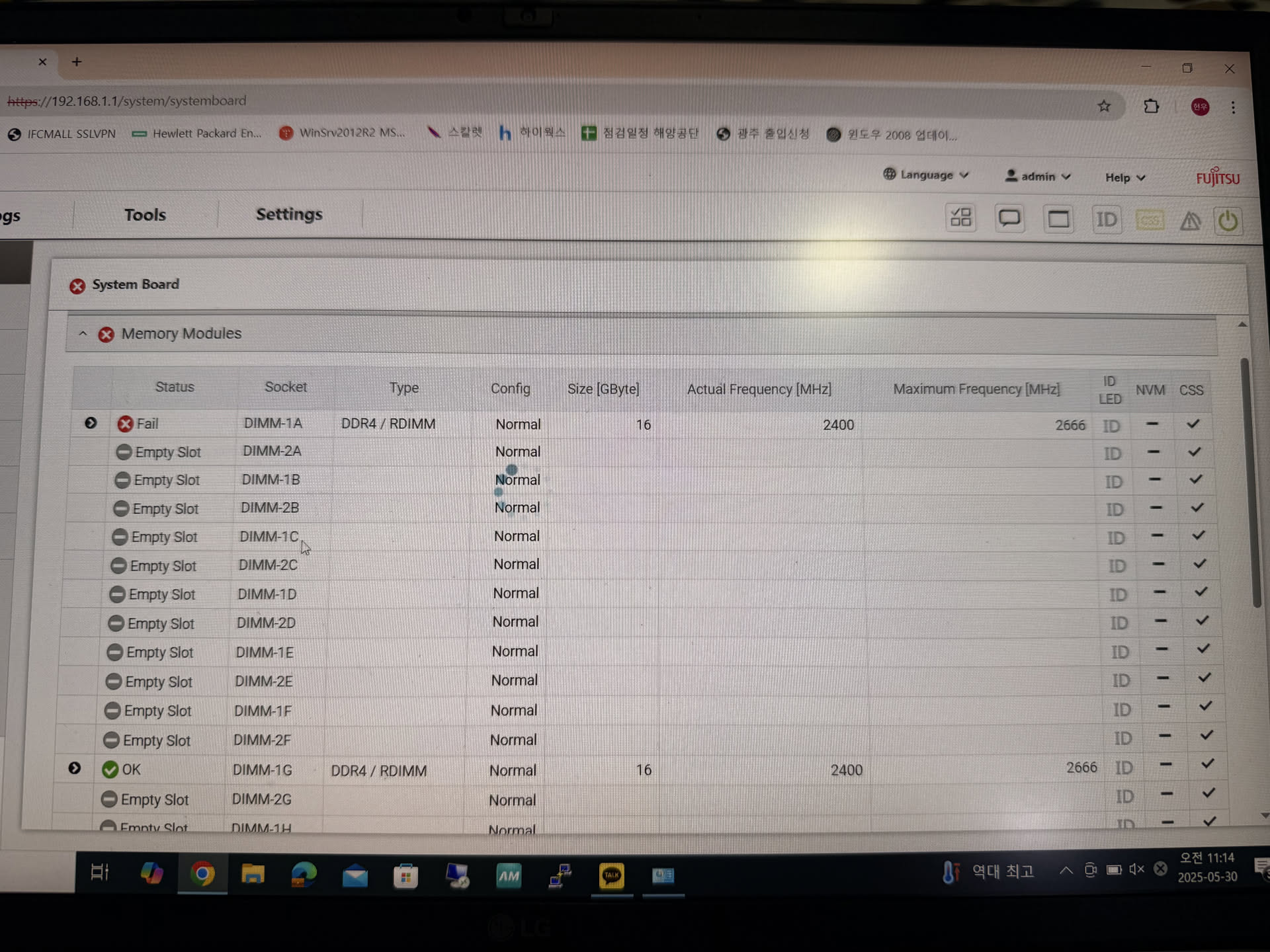Click the CSS indicator icon in toolbar
The width and height of the screenshot is (1270, 952).
tap(1150, 220)
